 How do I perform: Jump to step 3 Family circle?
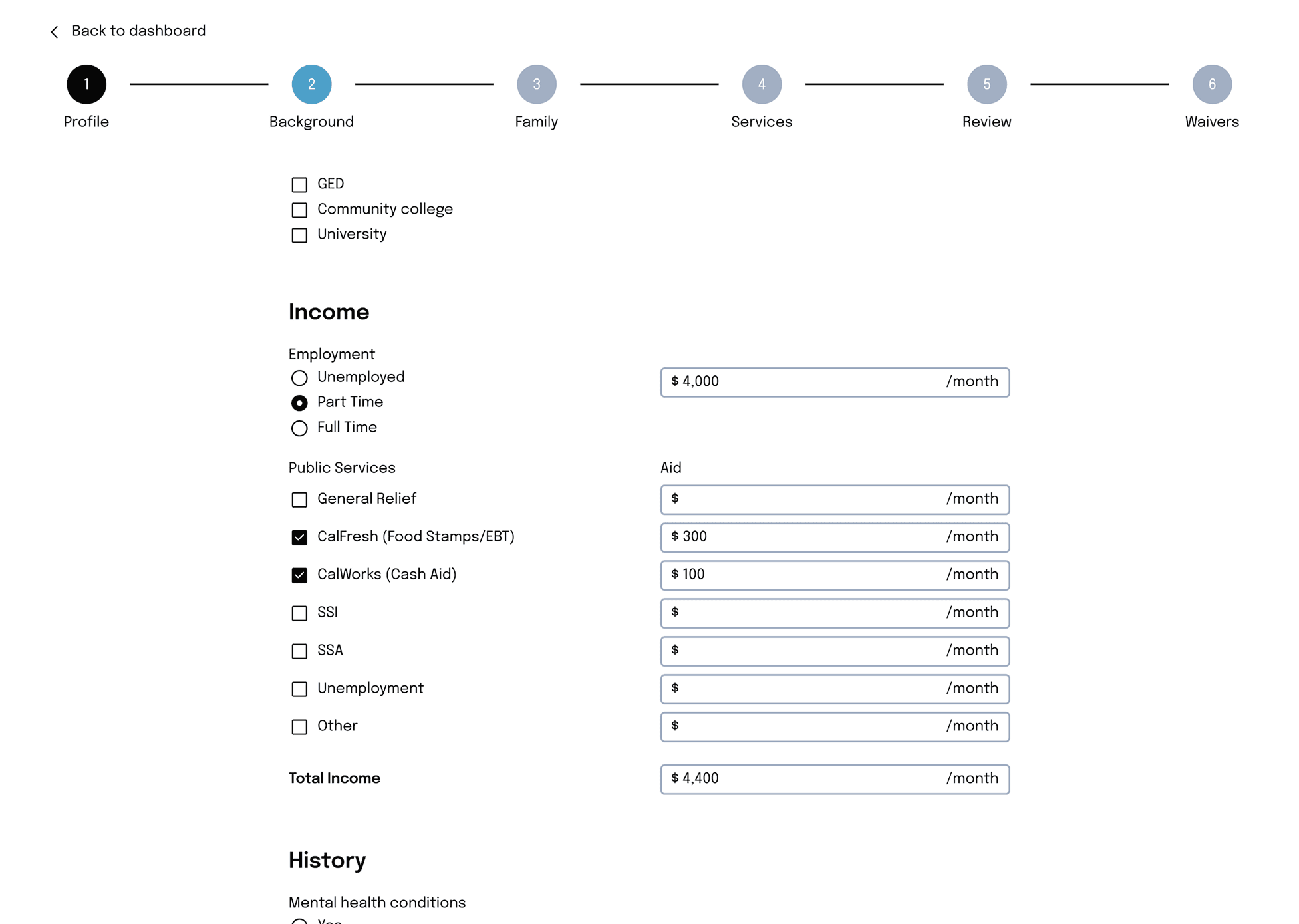pyautogui.click(x=536, y=84)
